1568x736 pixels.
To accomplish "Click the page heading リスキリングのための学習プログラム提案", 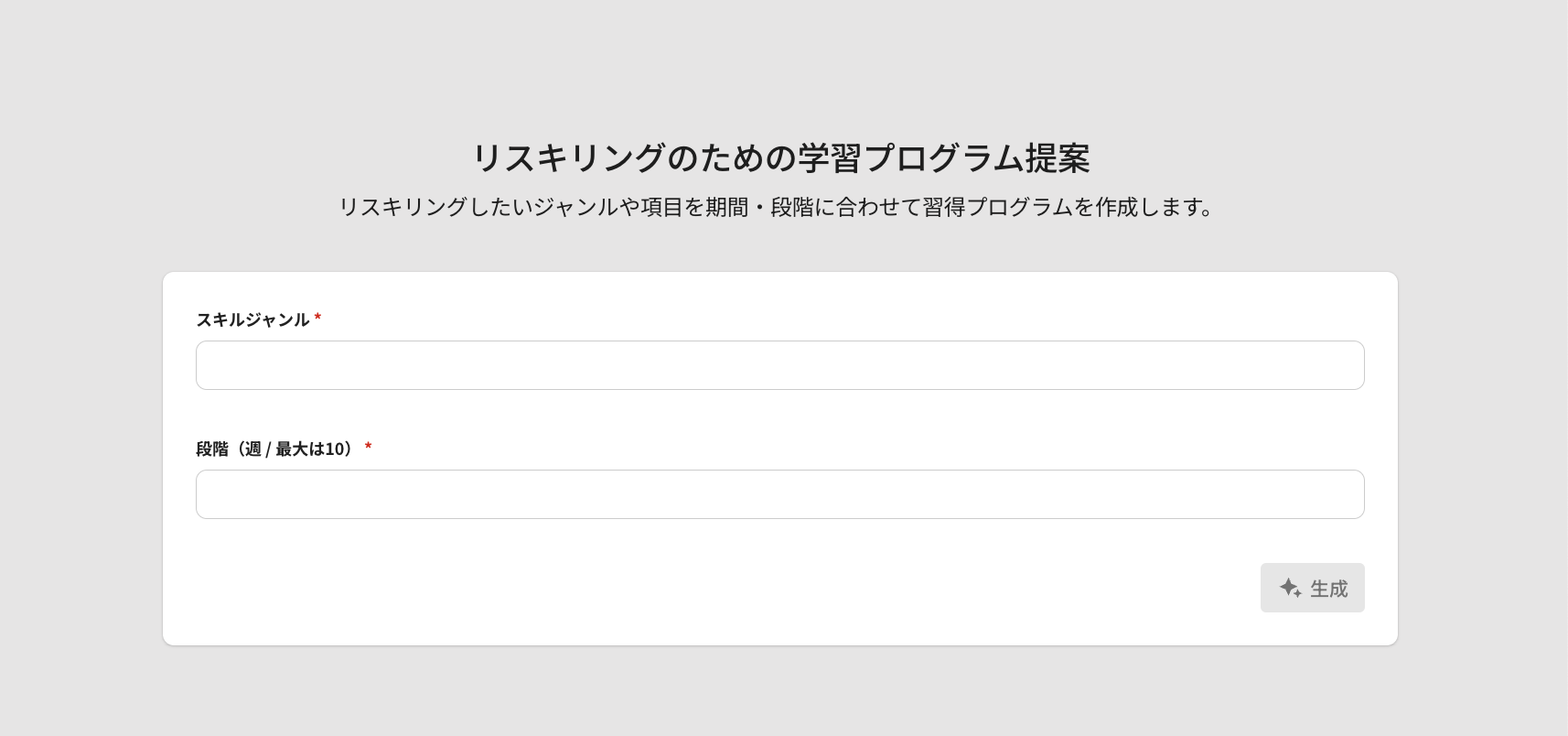I will (x=780, y=158).
